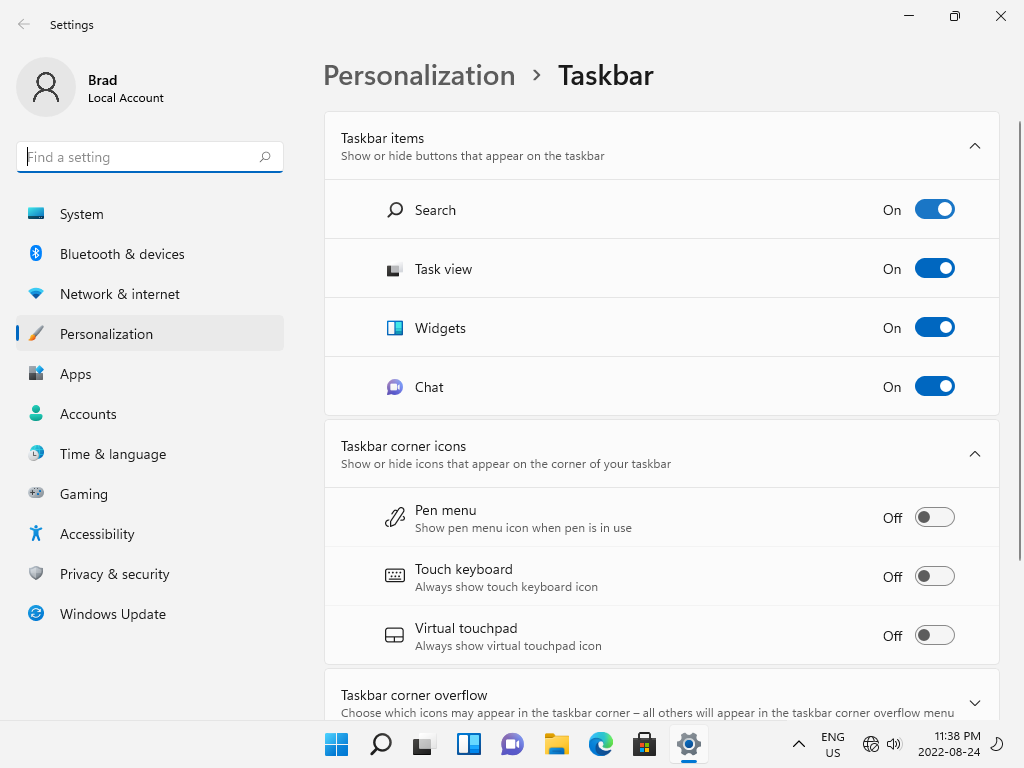Image resolution: width=1024 pixels, height=768 pixels.
Task: Open Task view from the taskbar
Action: coord(424,744)
